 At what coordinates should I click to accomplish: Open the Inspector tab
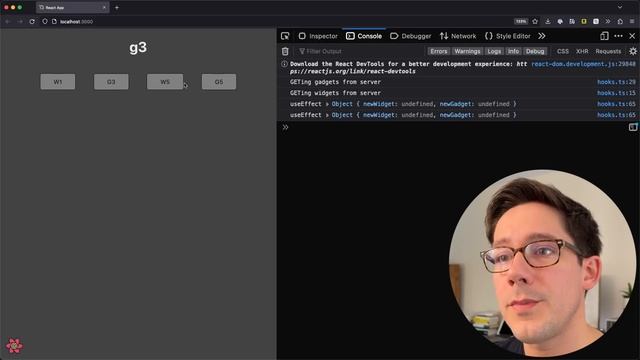click(x=318, y=36)
